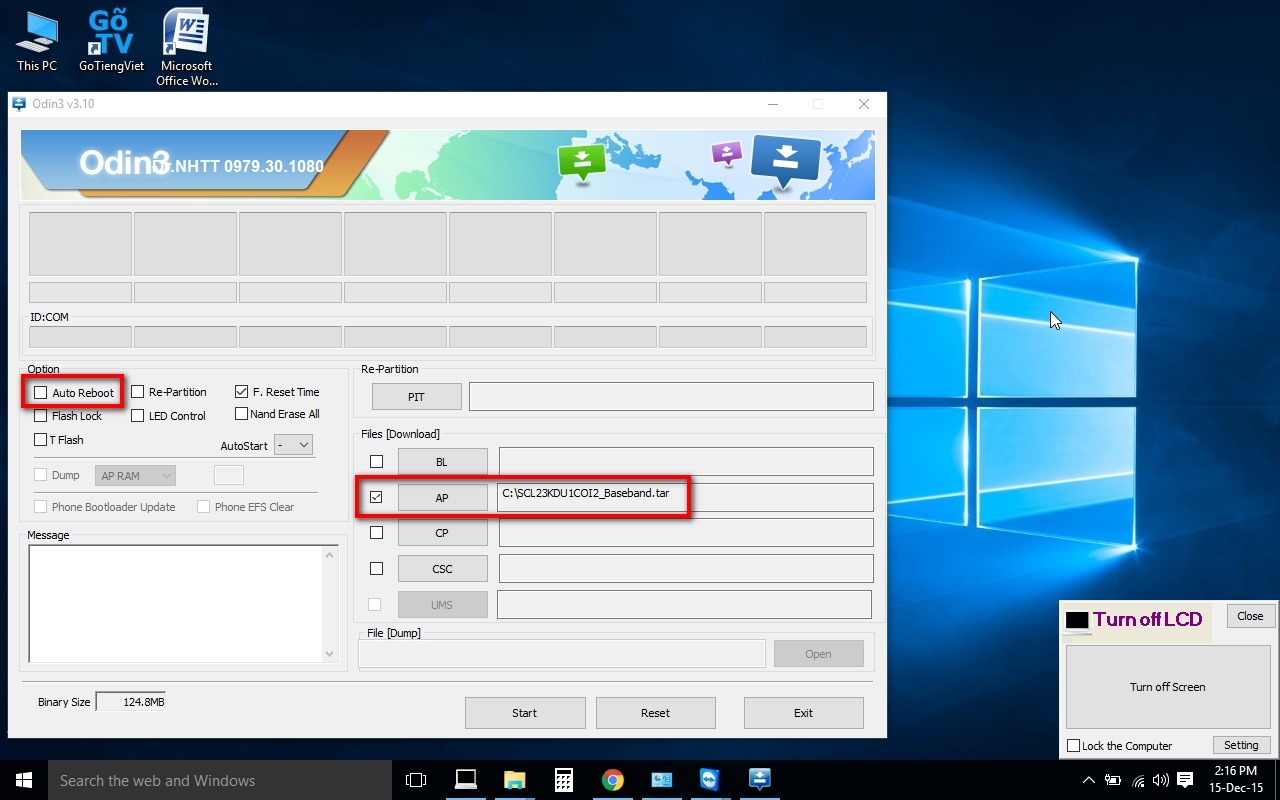The width and height of the screenshot is (1280, 800).
Task: Click the Turn off Screen button
Action: point(1168,687)
